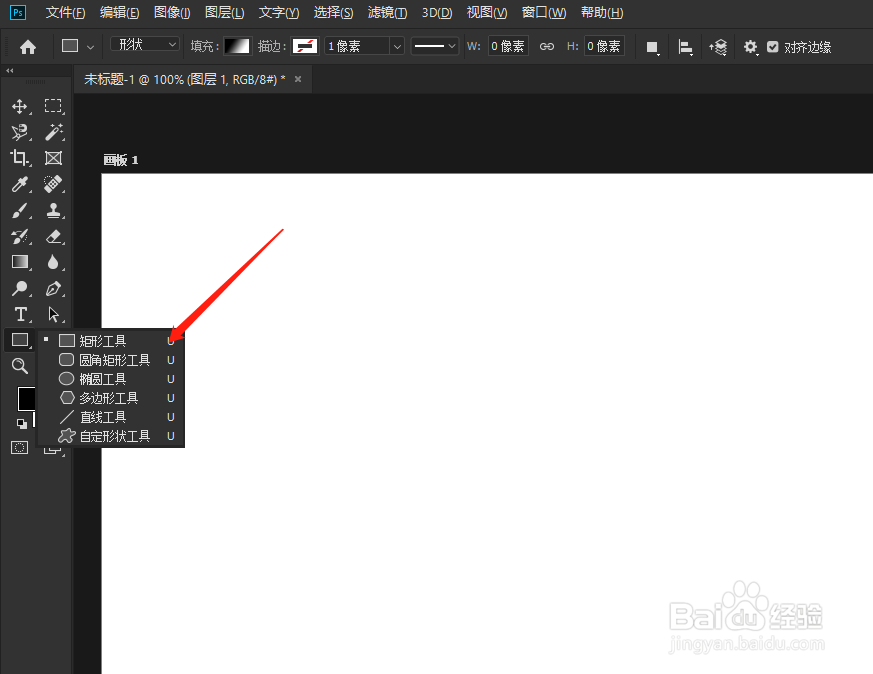Open path alignment icon in options bar
This screenshot has height=674, width=873.
click(685, 47)
